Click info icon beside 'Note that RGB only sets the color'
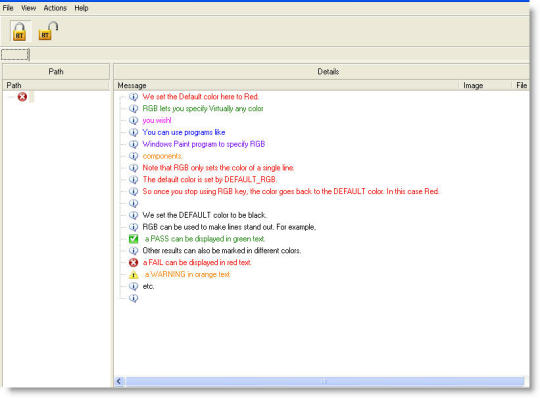 pos(133,168)
